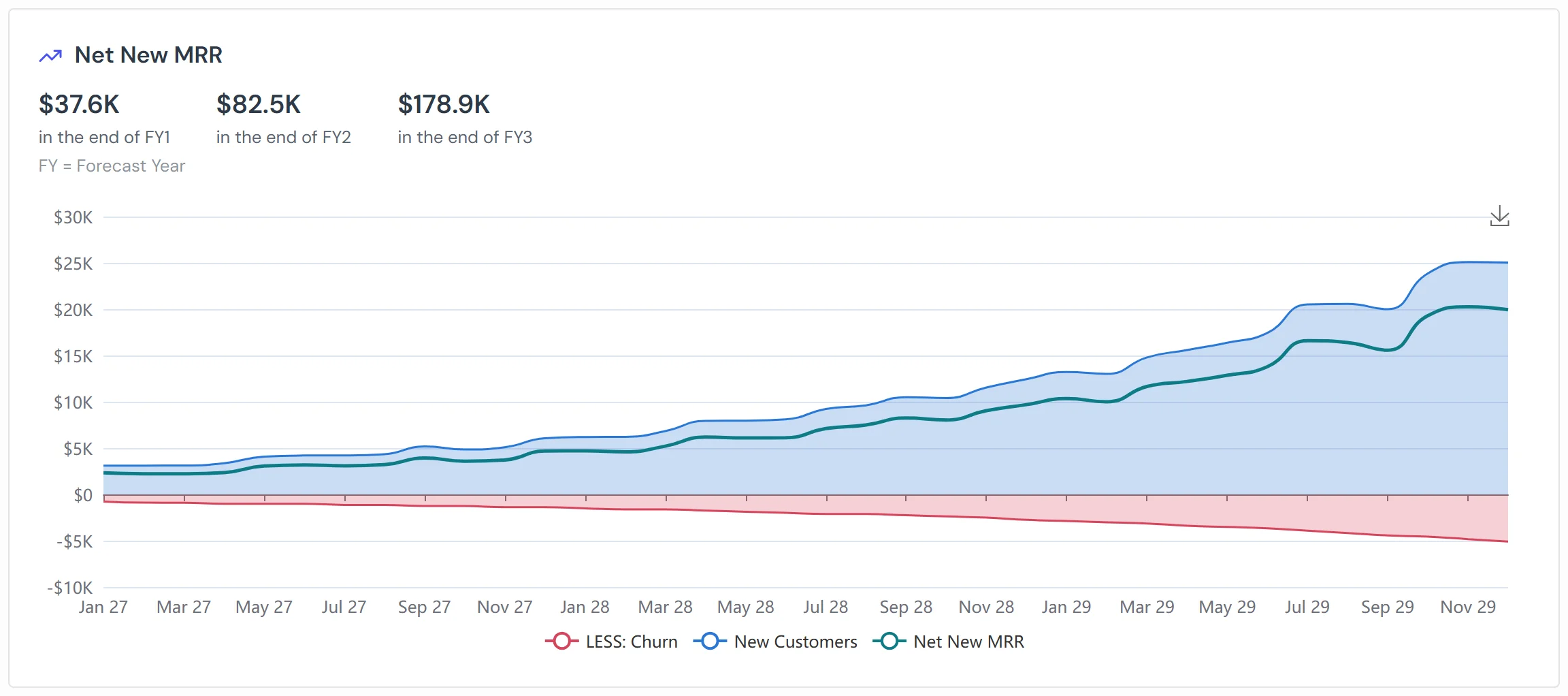Toggle the Net New MRR legend series
The width and height of the screenshot is (1568, 696).
949,642
